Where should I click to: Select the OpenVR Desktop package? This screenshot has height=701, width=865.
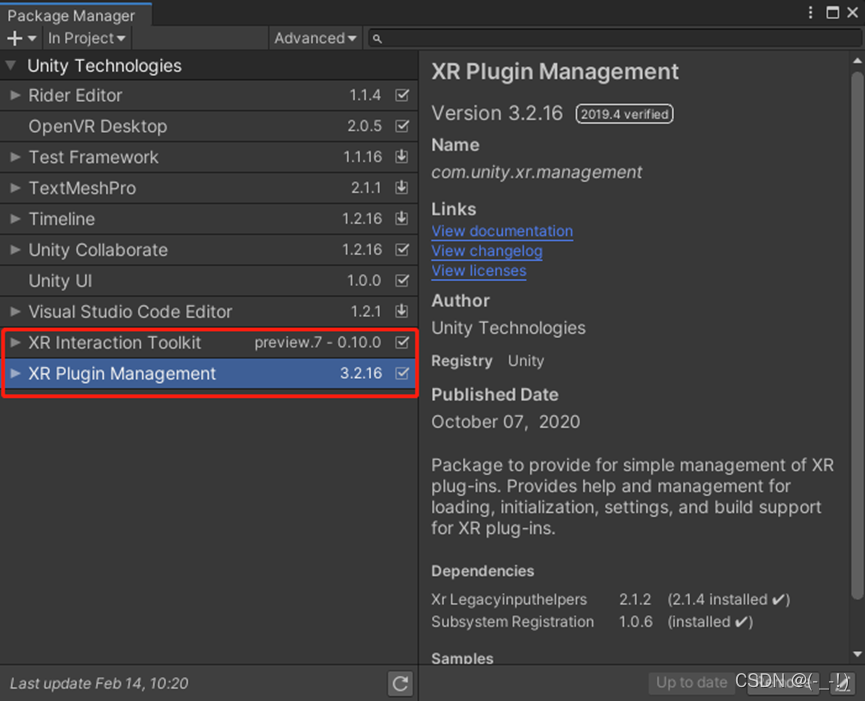(98, 127)
